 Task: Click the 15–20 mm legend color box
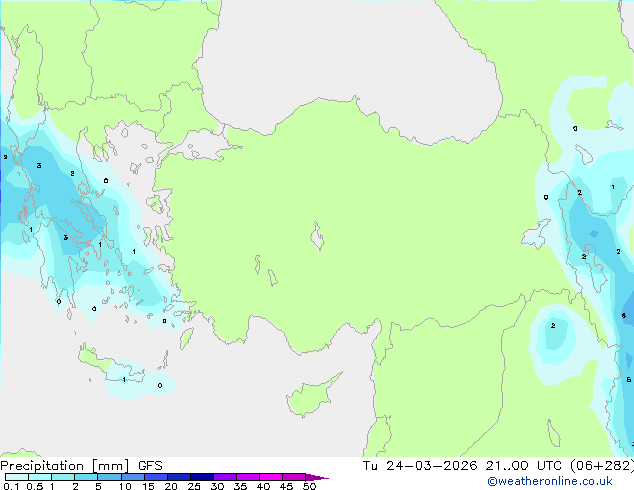coord(156,477)
